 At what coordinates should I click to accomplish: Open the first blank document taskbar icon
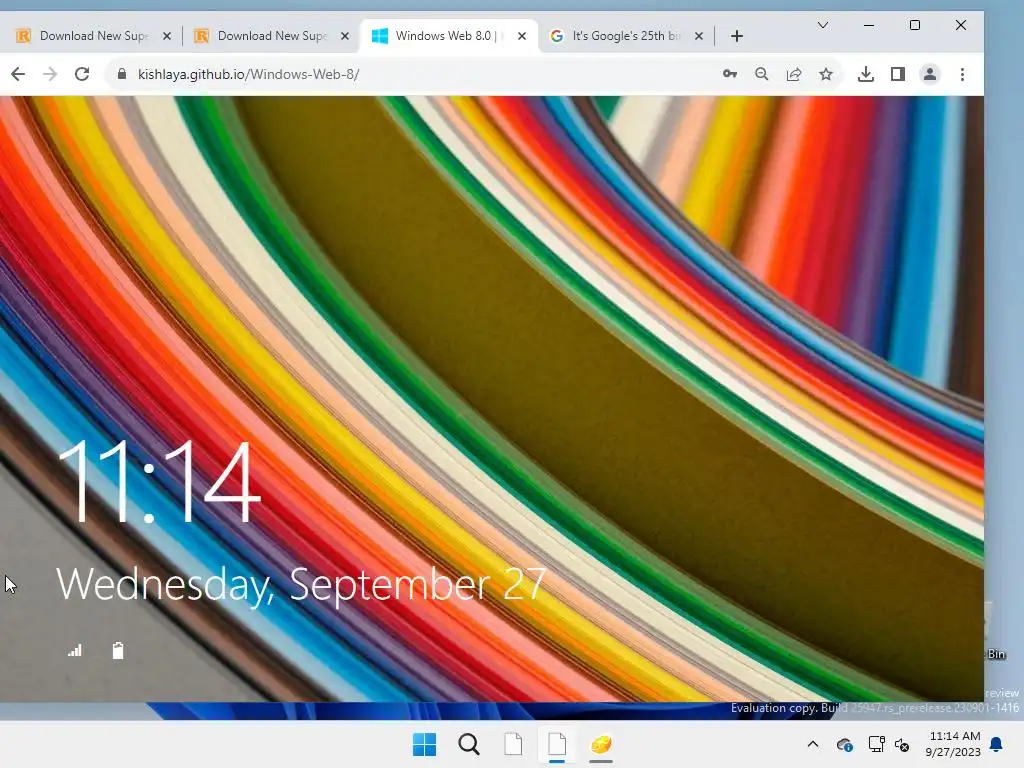click(x=513, y=744)
